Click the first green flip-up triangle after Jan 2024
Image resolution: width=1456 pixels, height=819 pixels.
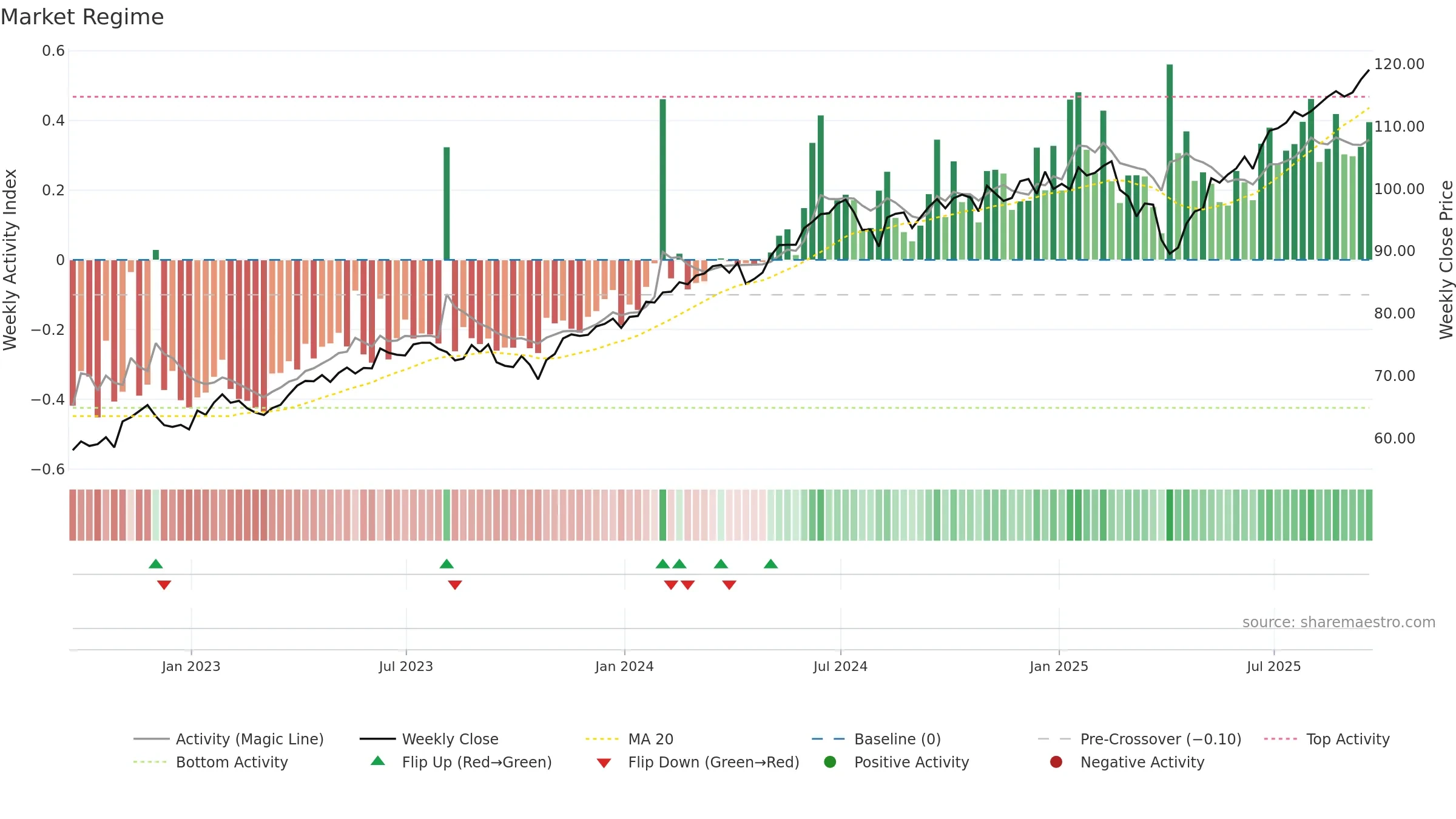click(x=662, y=564)
